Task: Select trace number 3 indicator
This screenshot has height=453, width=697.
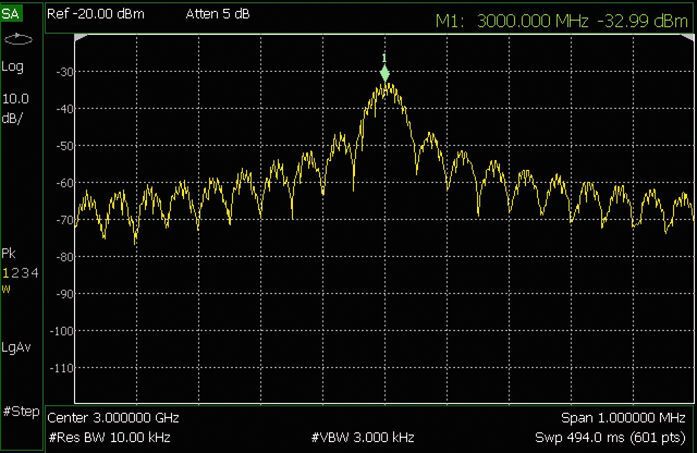Action: [25, 273]
